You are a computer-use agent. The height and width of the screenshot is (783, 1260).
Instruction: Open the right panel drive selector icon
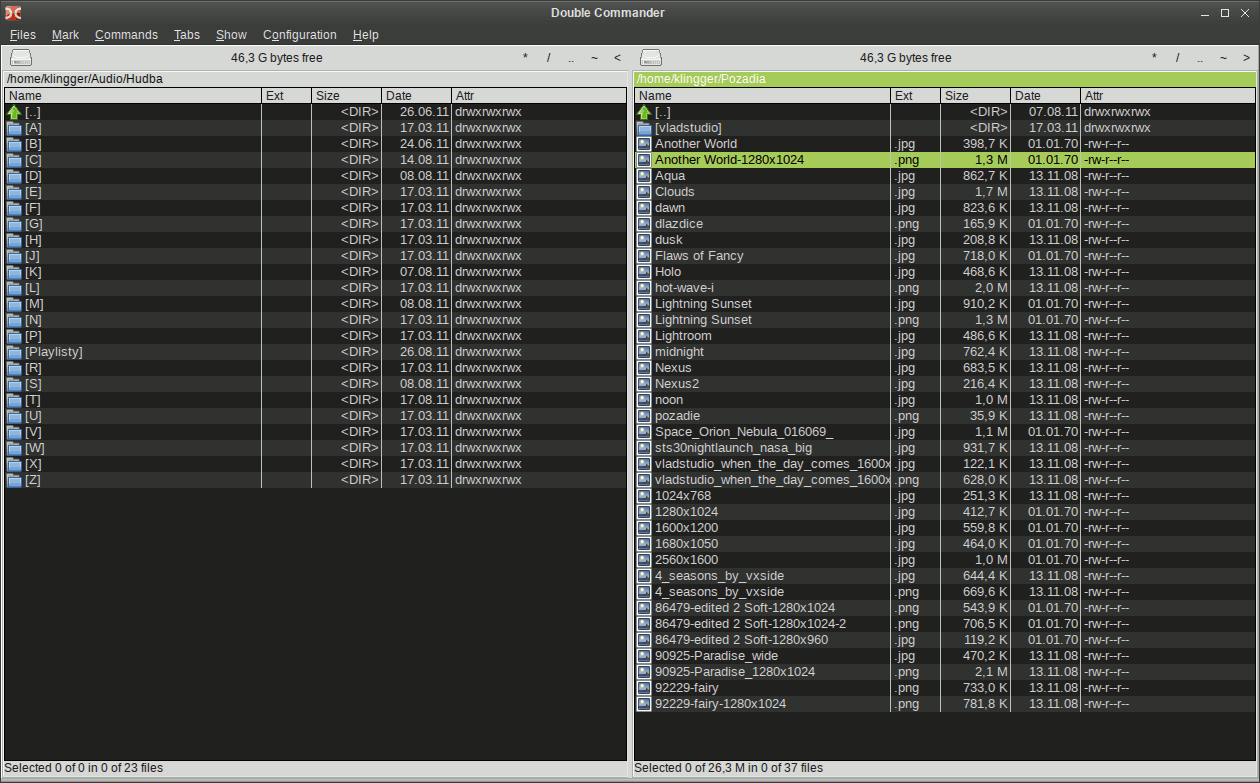click(x=651, y=58)
